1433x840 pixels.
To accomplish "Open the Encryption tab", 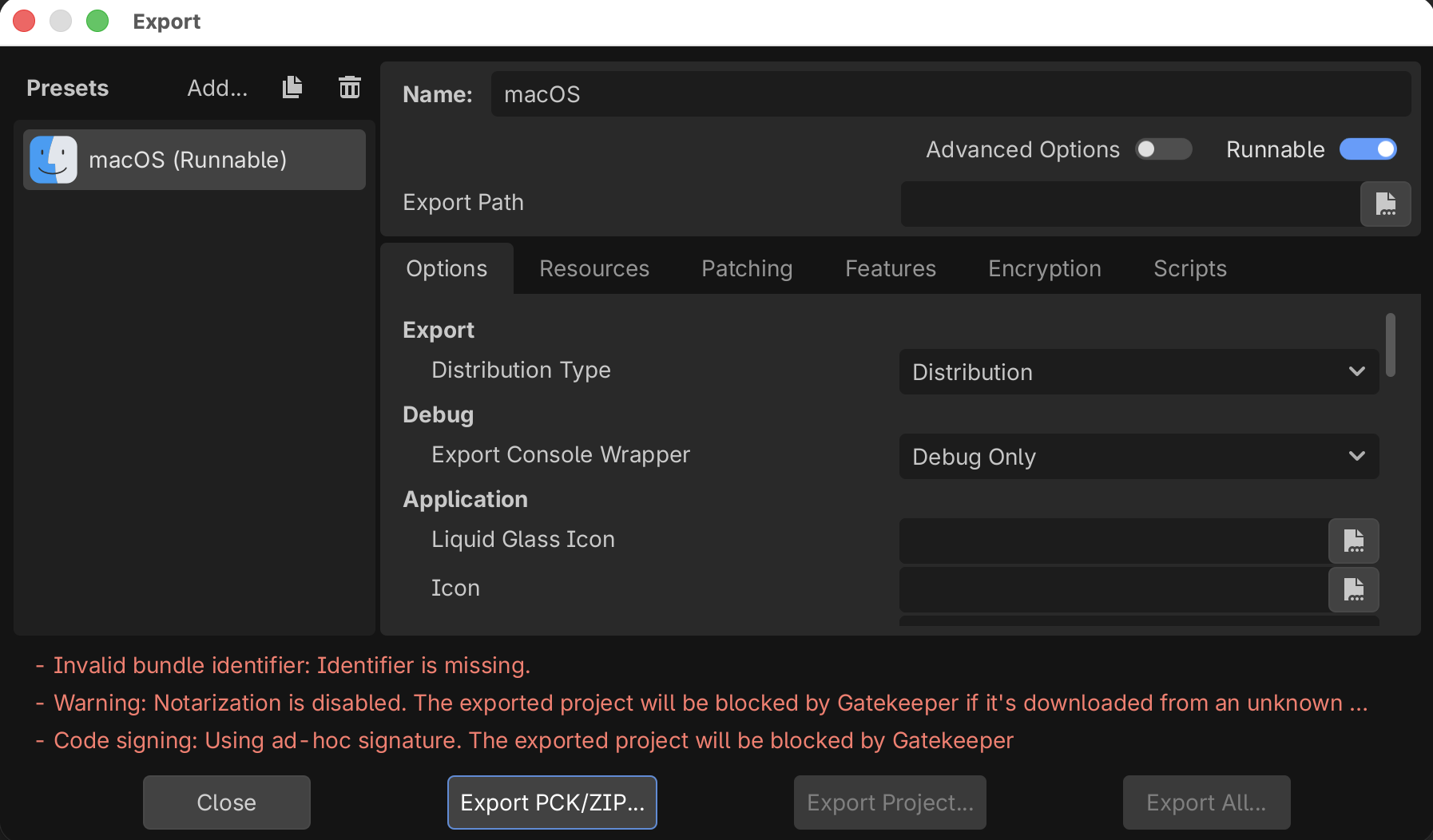I will (1044, 268).
